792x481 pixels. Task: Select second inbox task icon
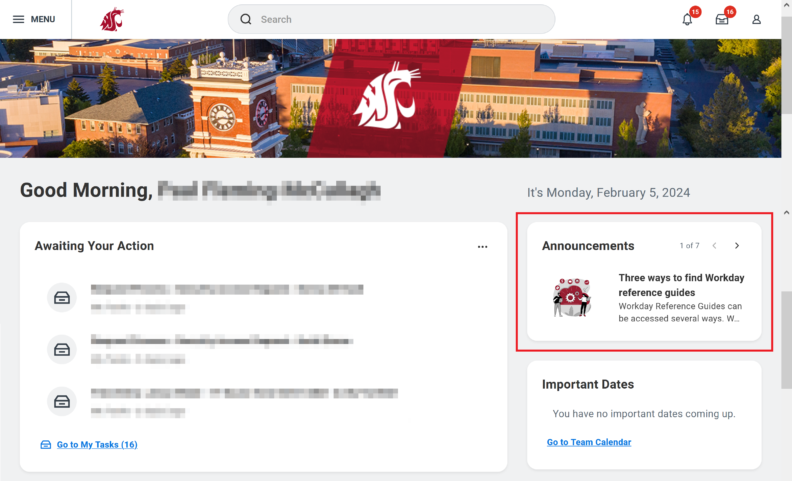(x=62, y=348)
